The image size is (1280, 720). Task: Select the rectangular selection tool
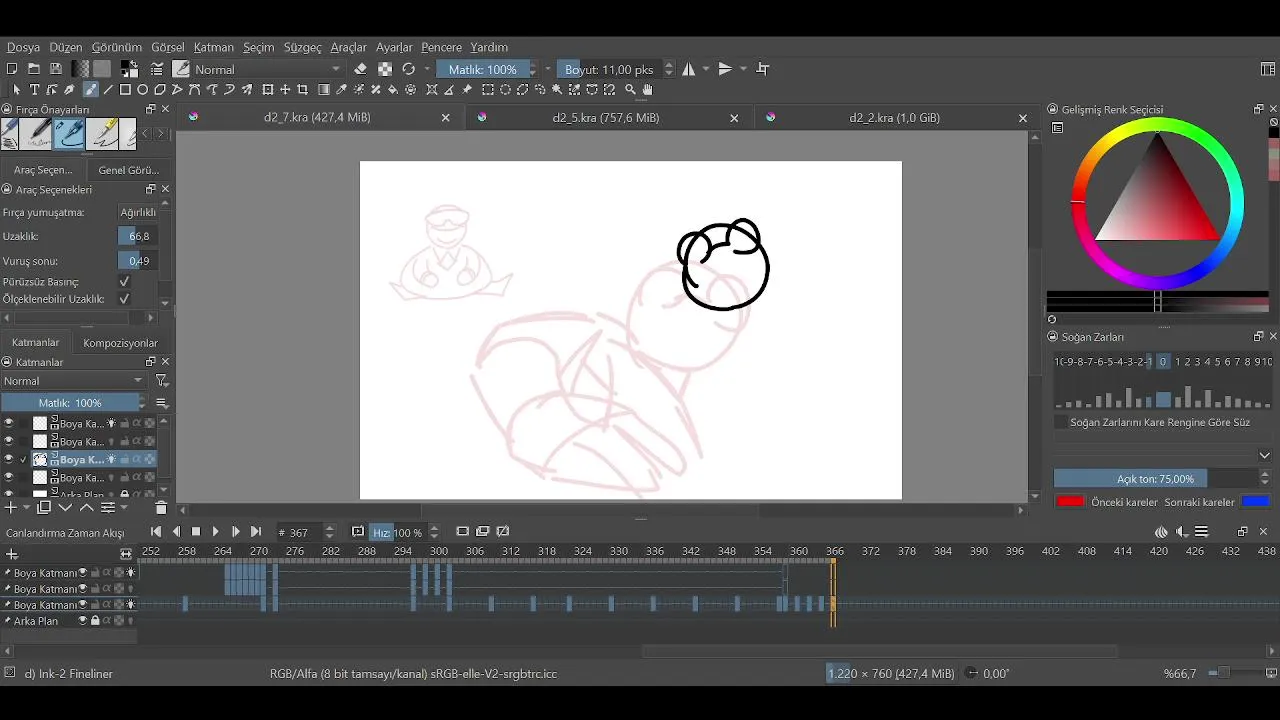(488, 89)
